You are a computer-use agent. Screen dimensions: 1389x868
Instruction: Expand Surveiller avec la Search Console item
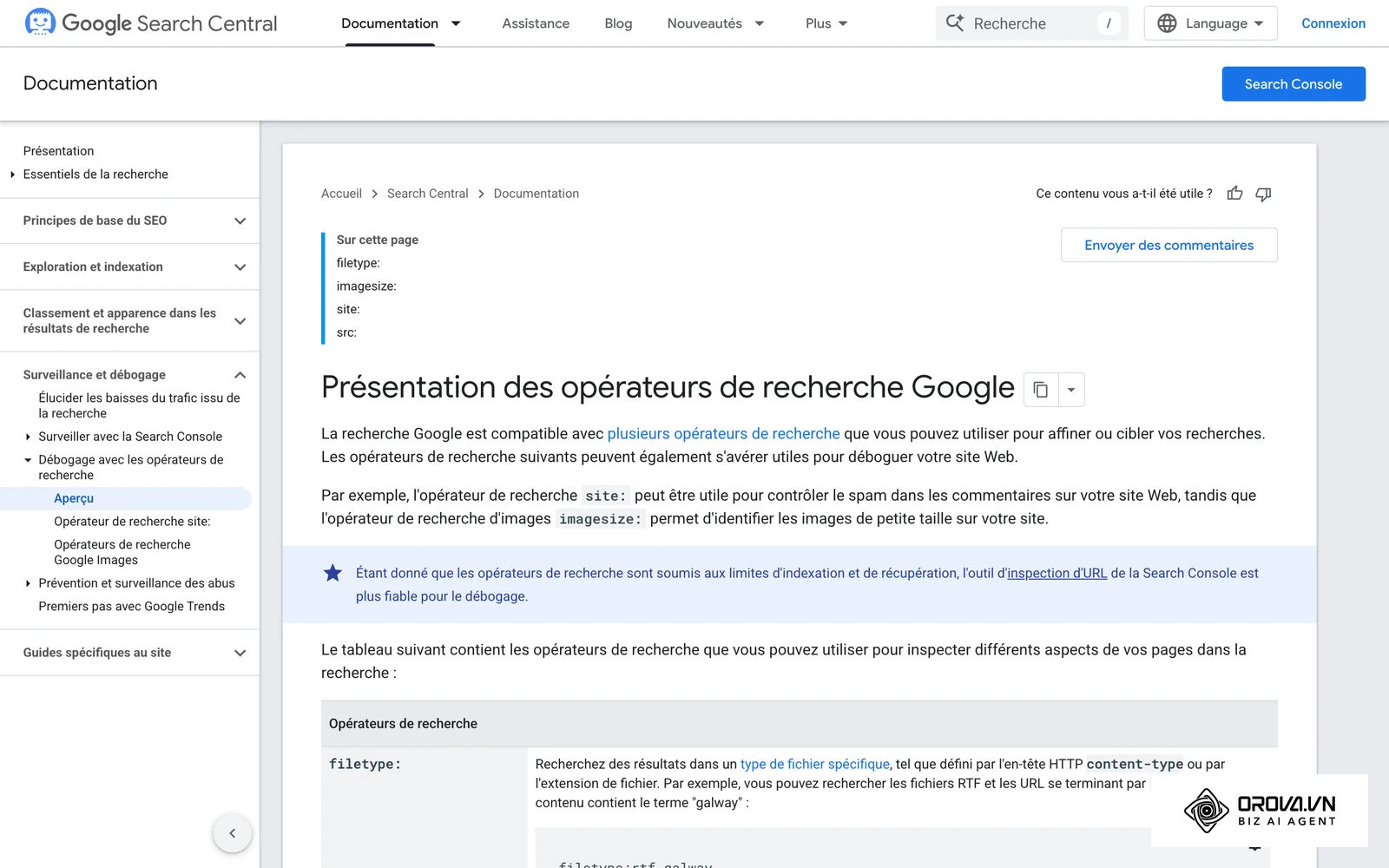coord(28,437)
